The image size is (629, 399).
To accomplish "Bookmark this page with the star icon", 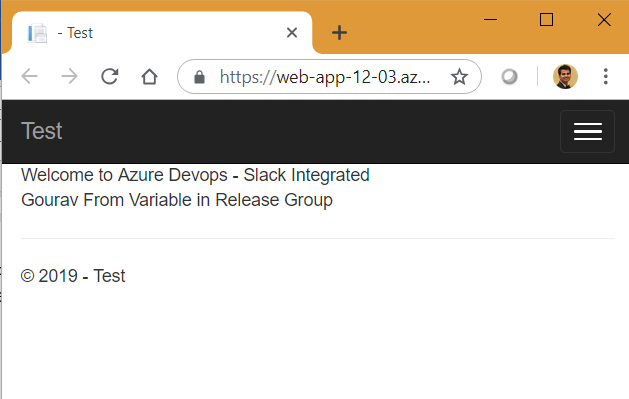I will click(459, 77).
